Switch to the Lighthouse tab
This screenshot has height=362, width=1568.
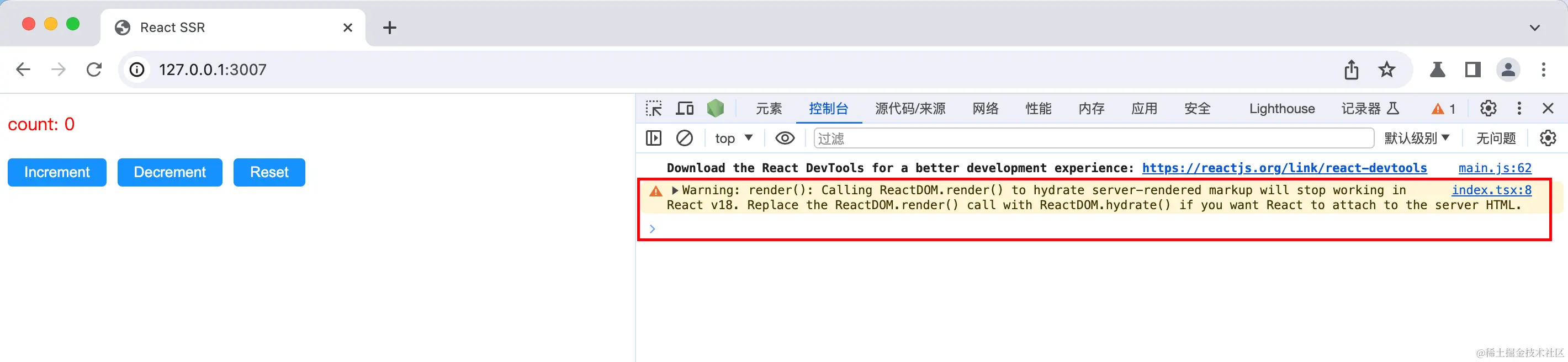pyautogui.click(x=1282, y=108)
